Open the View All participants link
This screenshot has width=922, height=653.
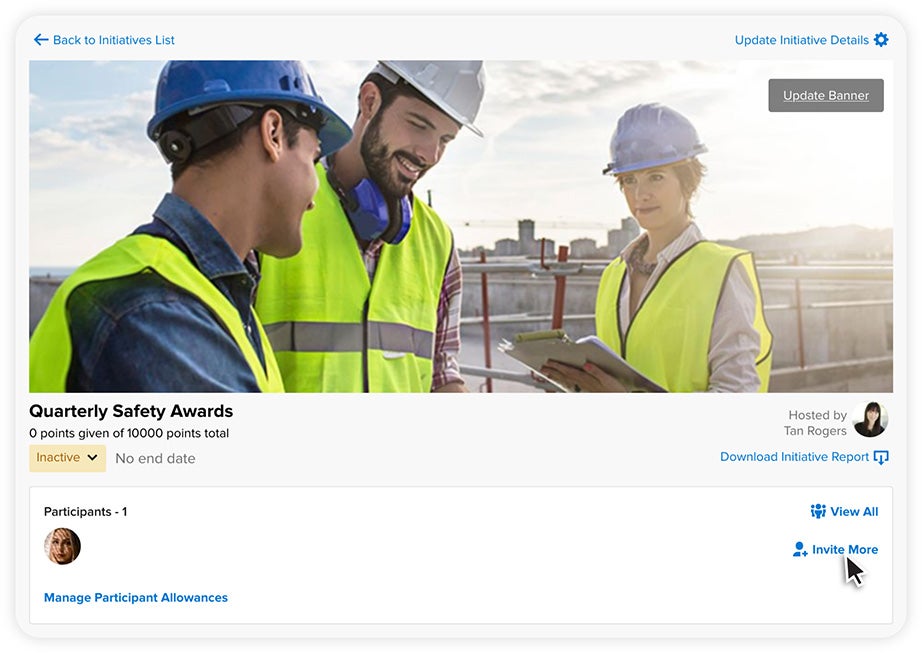click(854, 511)
